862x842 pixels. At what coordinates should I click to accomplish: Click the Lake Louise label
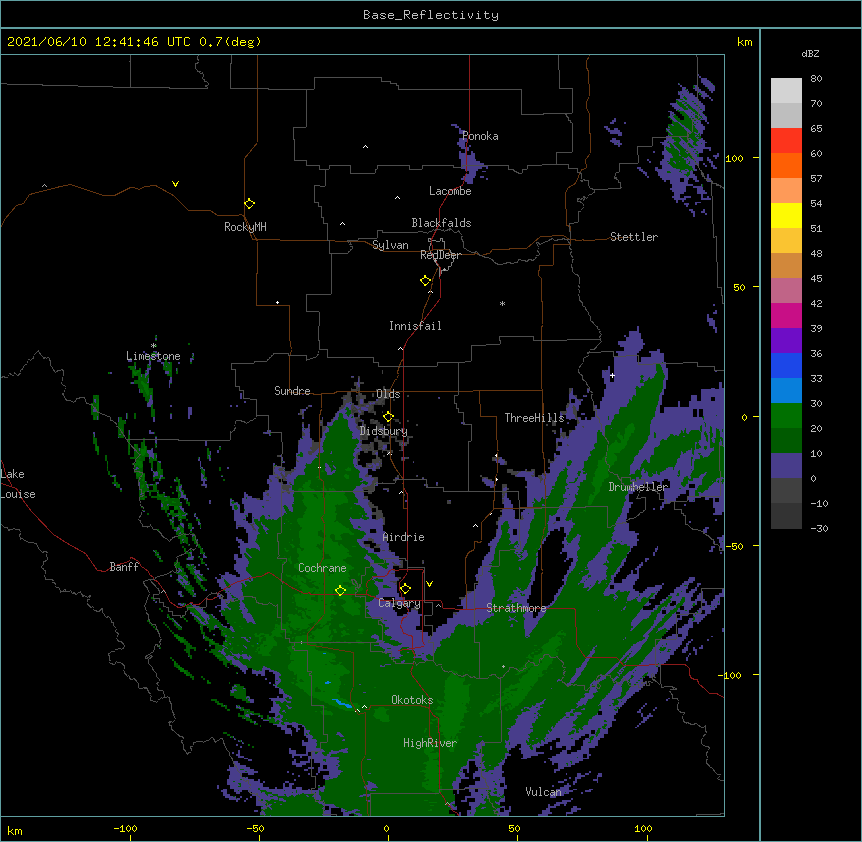click(x=18, y=484)
